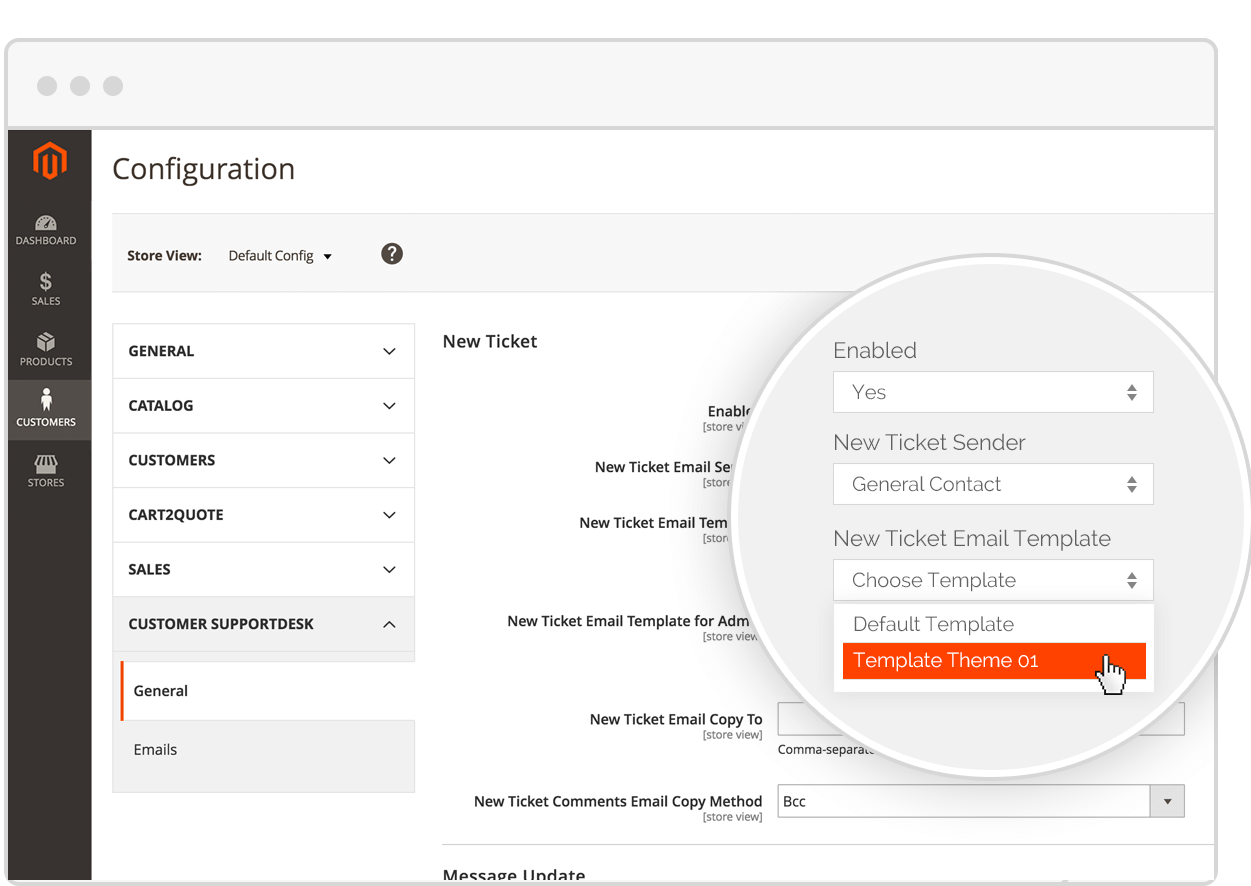Open the Products sidebar icon
The height and width of the screenshot is (886, 1251).
[x=46, y=350]
